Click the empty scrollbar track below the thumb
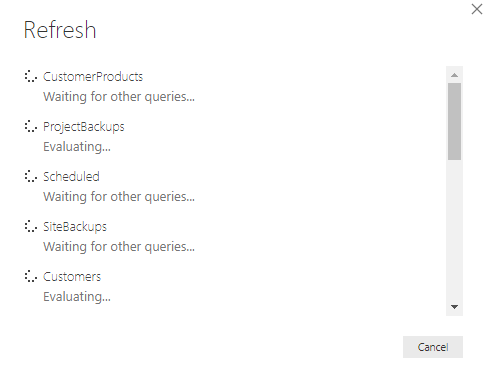 click(454, 230)
